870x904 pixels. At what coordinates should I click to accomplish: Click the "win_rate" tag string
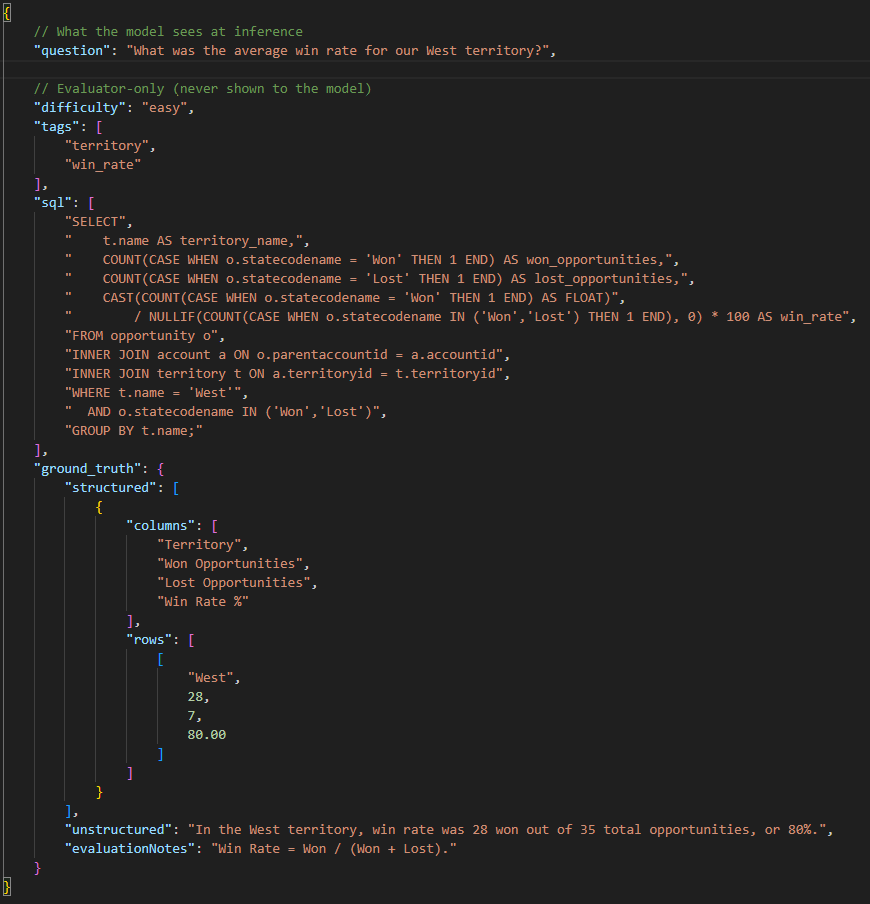[103, 165]
